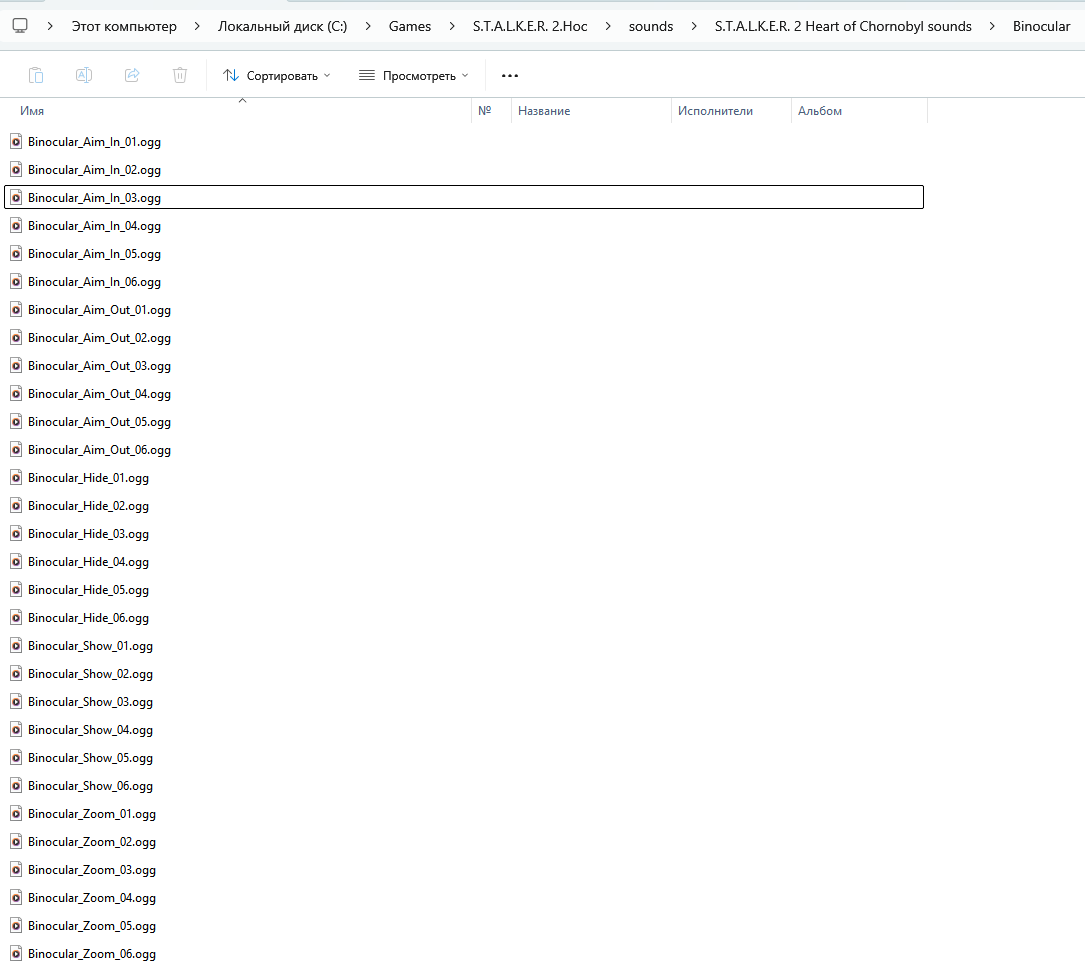Select file Binocular_Show_06.ogg
This screenshot has height=975, width=1085.
90,786
